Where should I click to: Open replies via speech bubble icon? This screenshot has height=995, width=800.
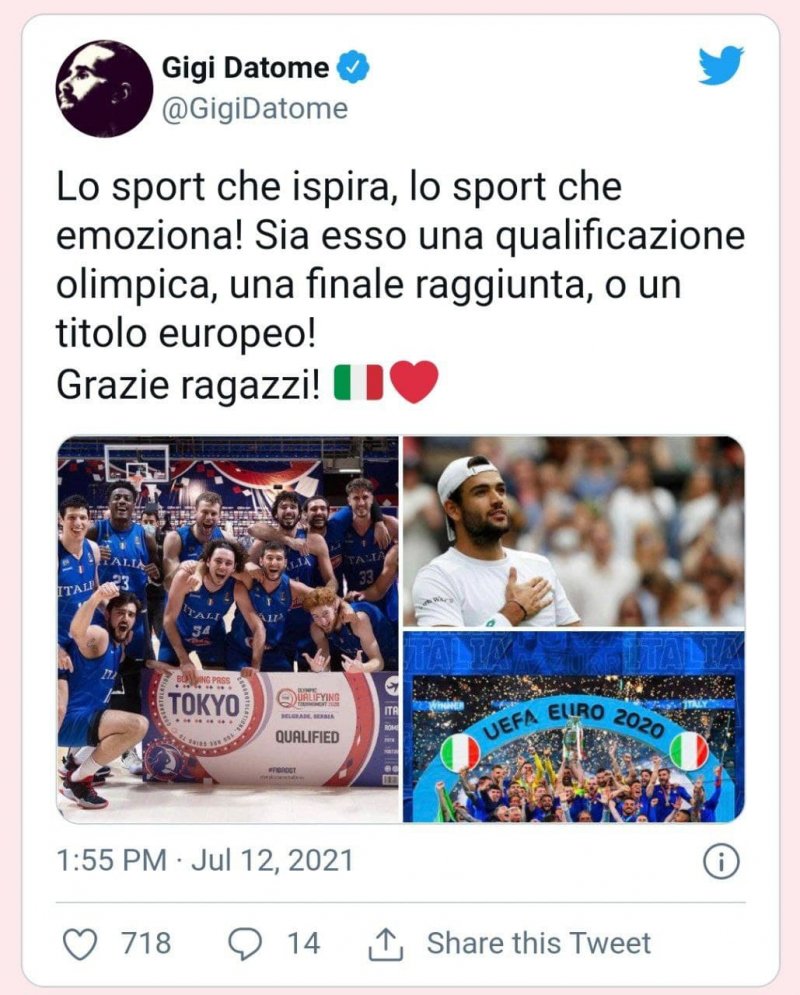(245, 944)
